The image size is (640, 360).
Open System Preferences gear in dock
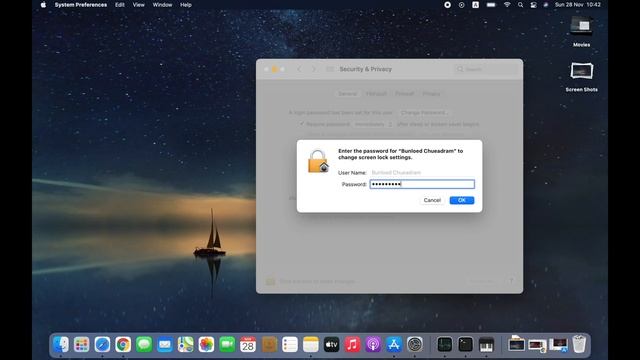point(415,344)
